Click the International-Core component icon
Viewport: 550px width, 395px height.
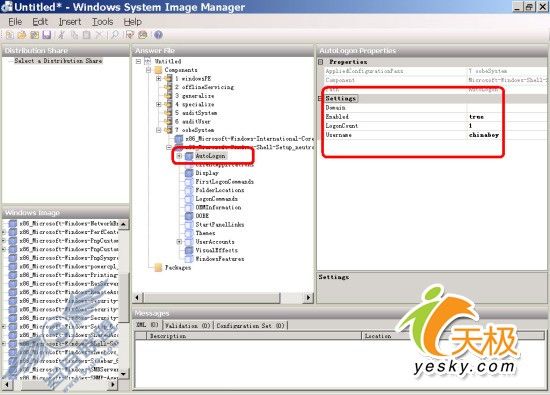pyautogui.click(x=179, y=139)
